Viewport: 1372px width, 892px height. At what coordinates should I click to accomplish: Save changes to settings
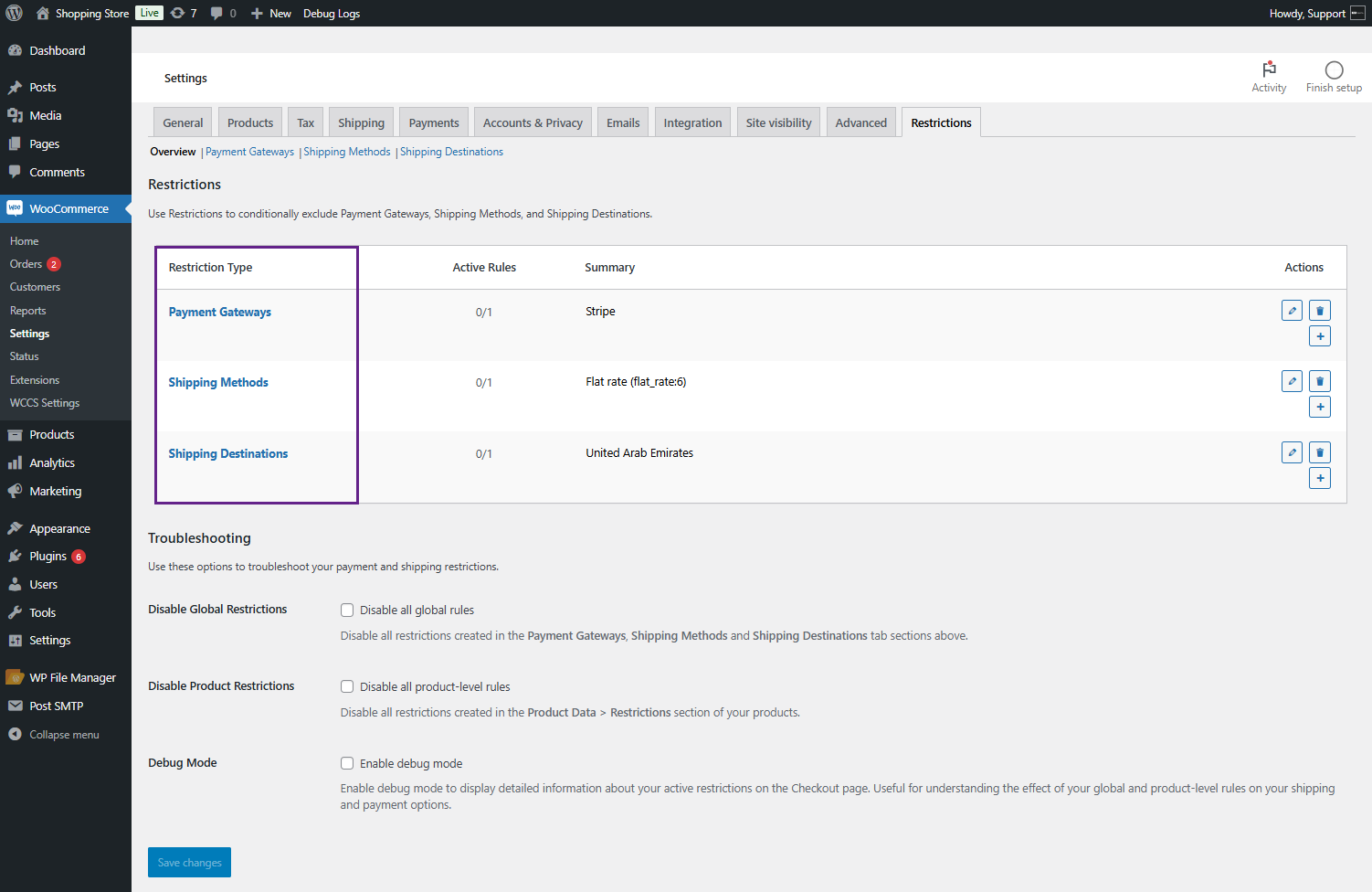point(189,862)
